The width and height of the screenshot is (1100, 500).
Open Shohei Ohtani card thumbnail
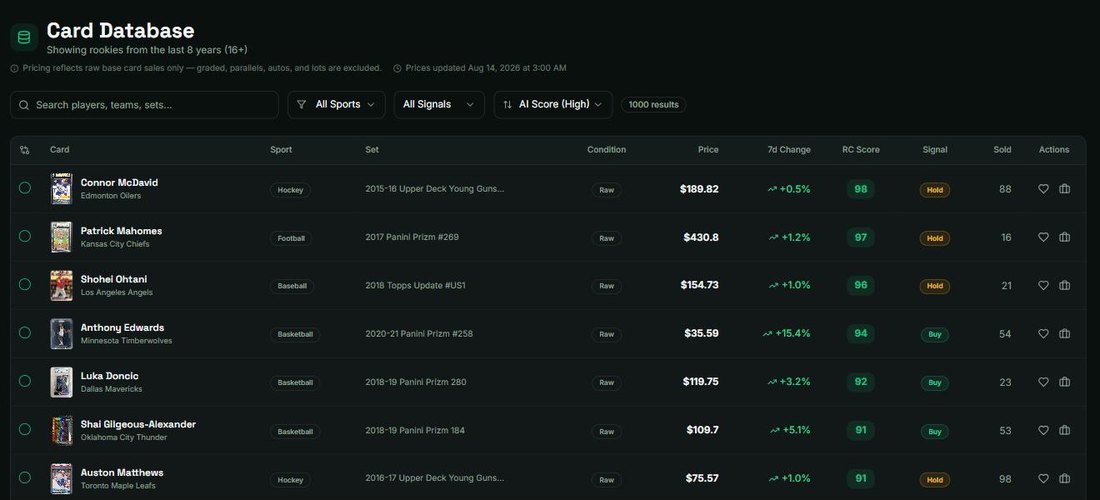tap(61, 285)
